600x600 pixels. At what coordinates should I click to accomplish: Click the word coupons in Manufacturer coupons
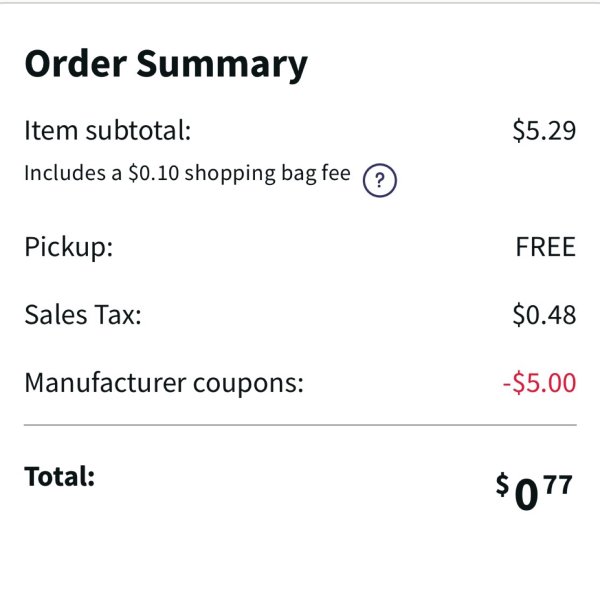tap(248, 384)
